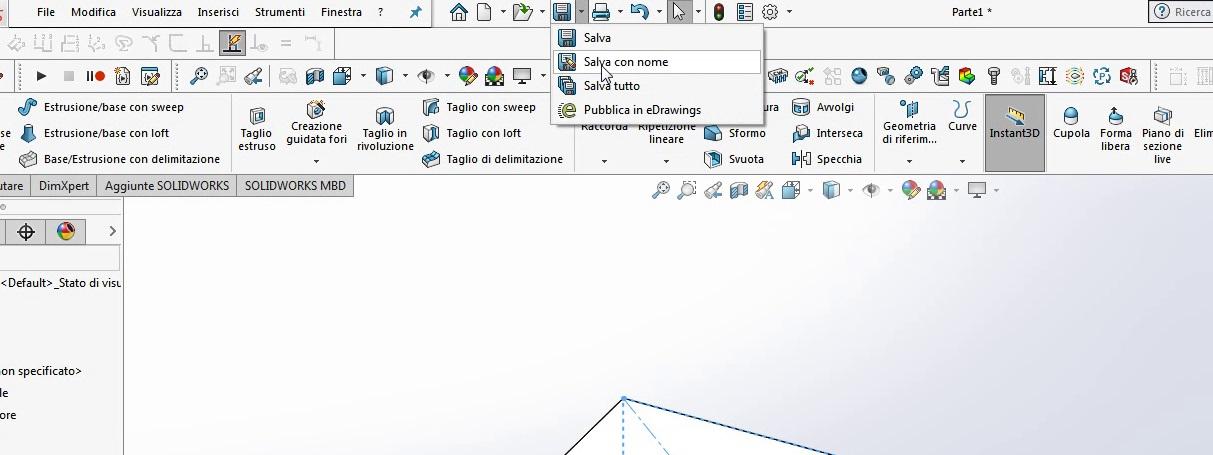Expand display style dropdown in top toolbar
The width and height of the screenshot is (1213, 455).
coord(405,76)
